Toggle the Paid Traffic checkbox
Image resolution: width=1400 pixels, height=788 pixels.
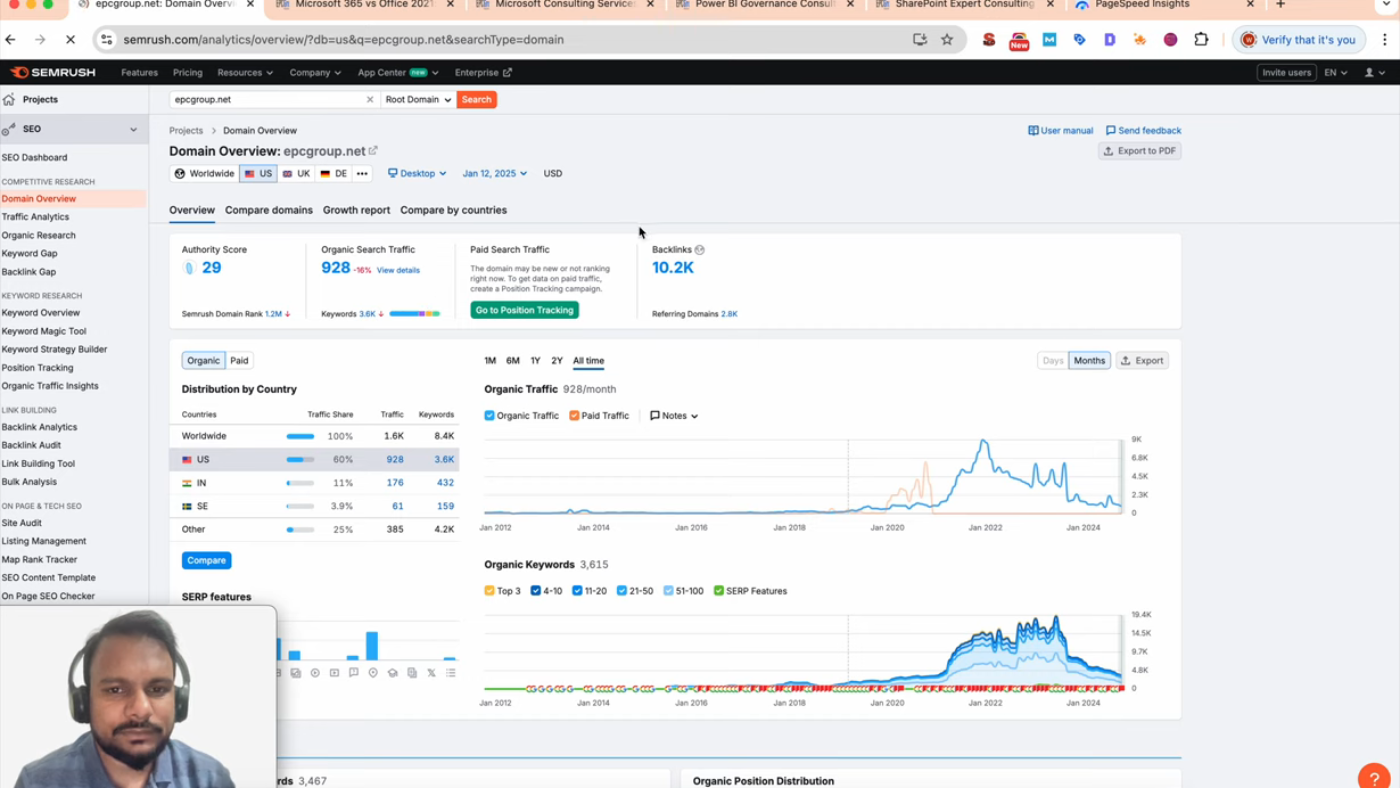point(574,416)
